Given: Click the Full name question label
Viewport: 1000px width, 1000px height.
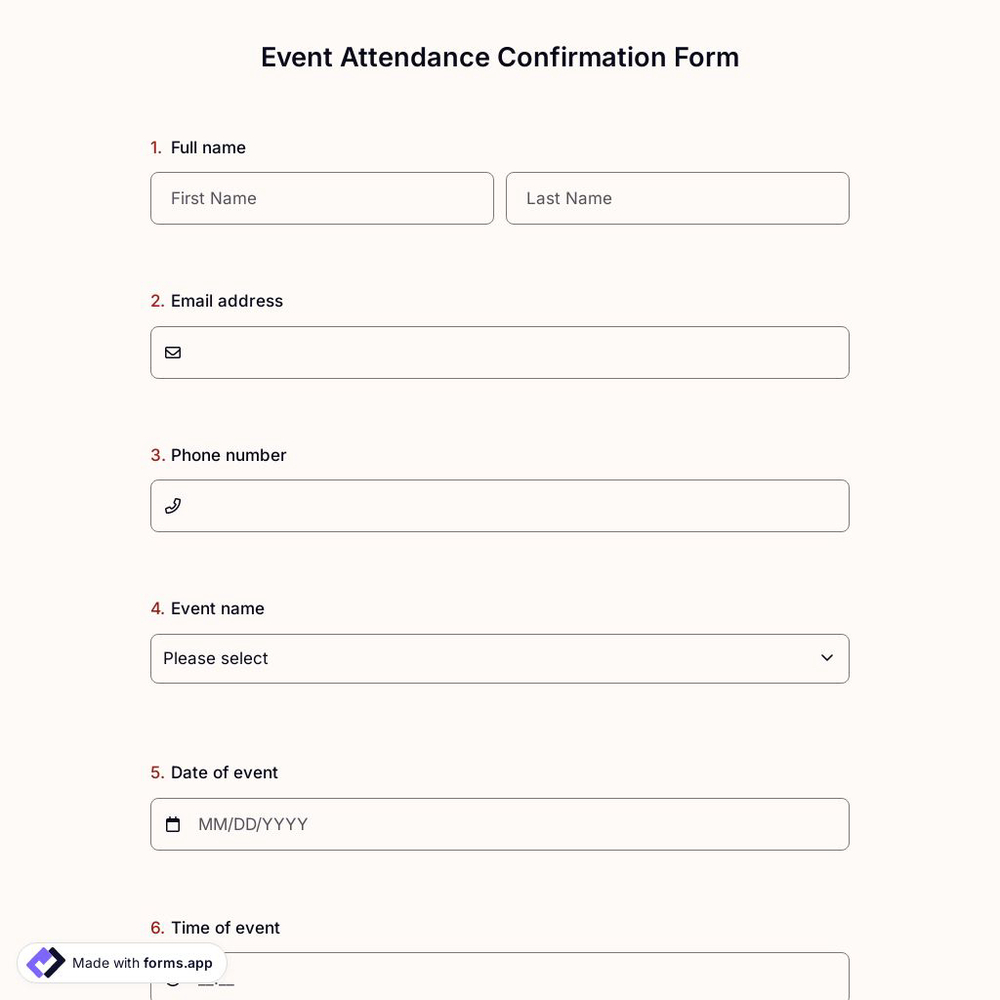Looking at the screenshot, I should tap(207, 147).
